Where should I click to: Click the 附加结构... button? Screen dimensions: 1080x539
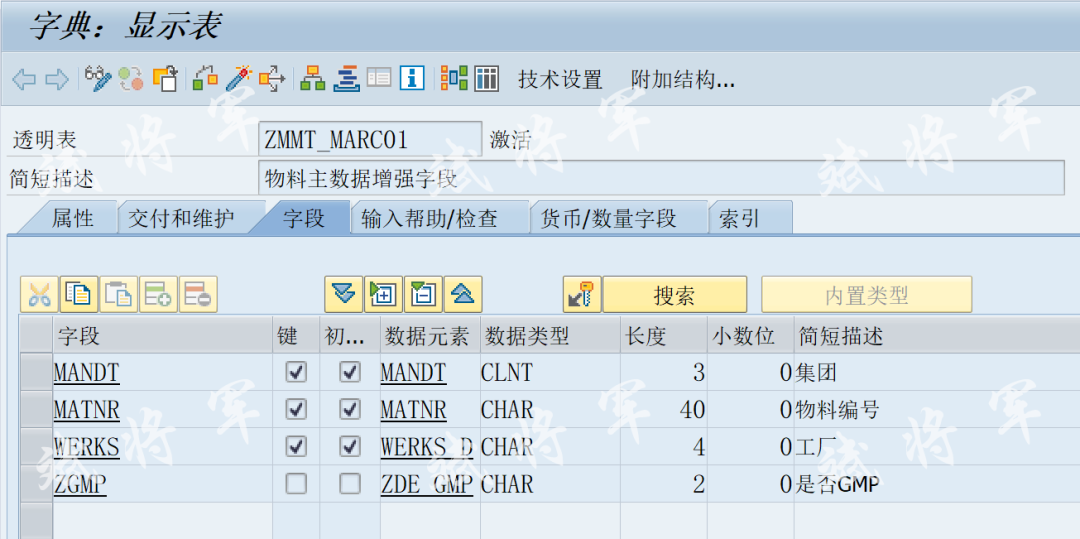pyautogui.click(x=683, y=80)
